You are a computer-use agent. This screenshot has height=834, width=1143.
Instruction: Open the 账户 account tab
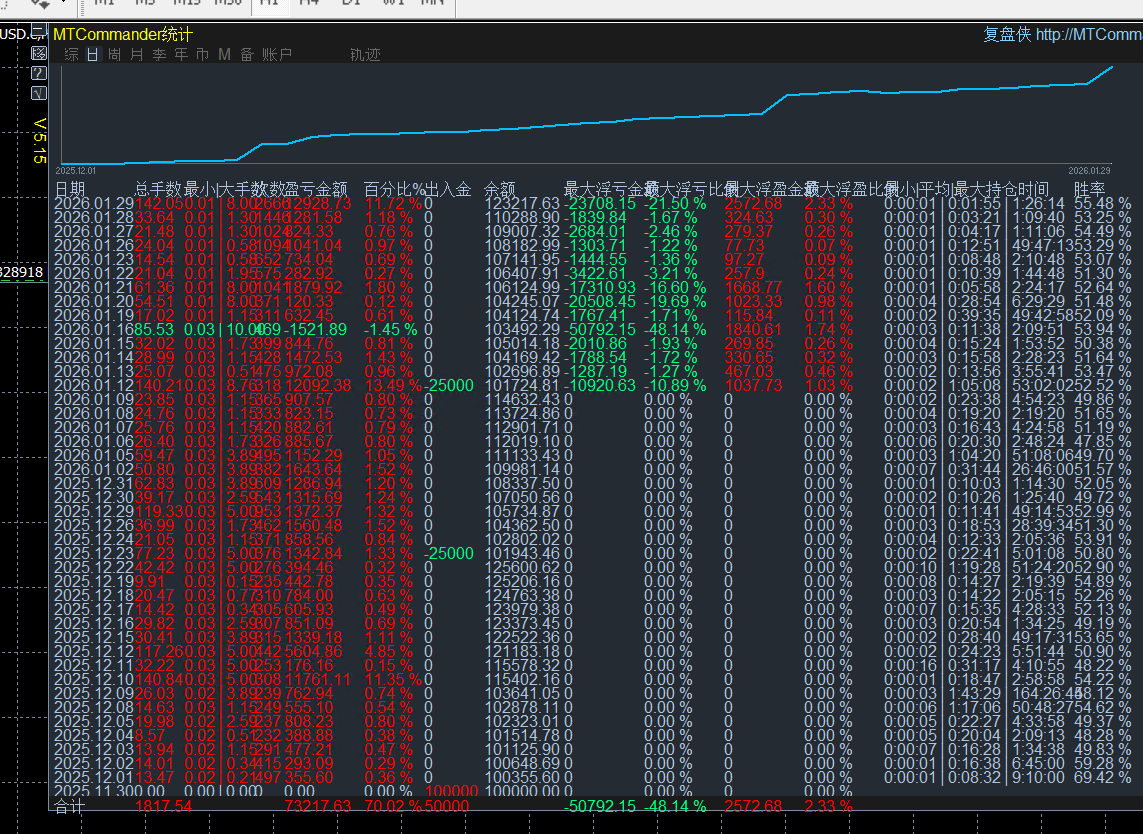pos(277,55)
